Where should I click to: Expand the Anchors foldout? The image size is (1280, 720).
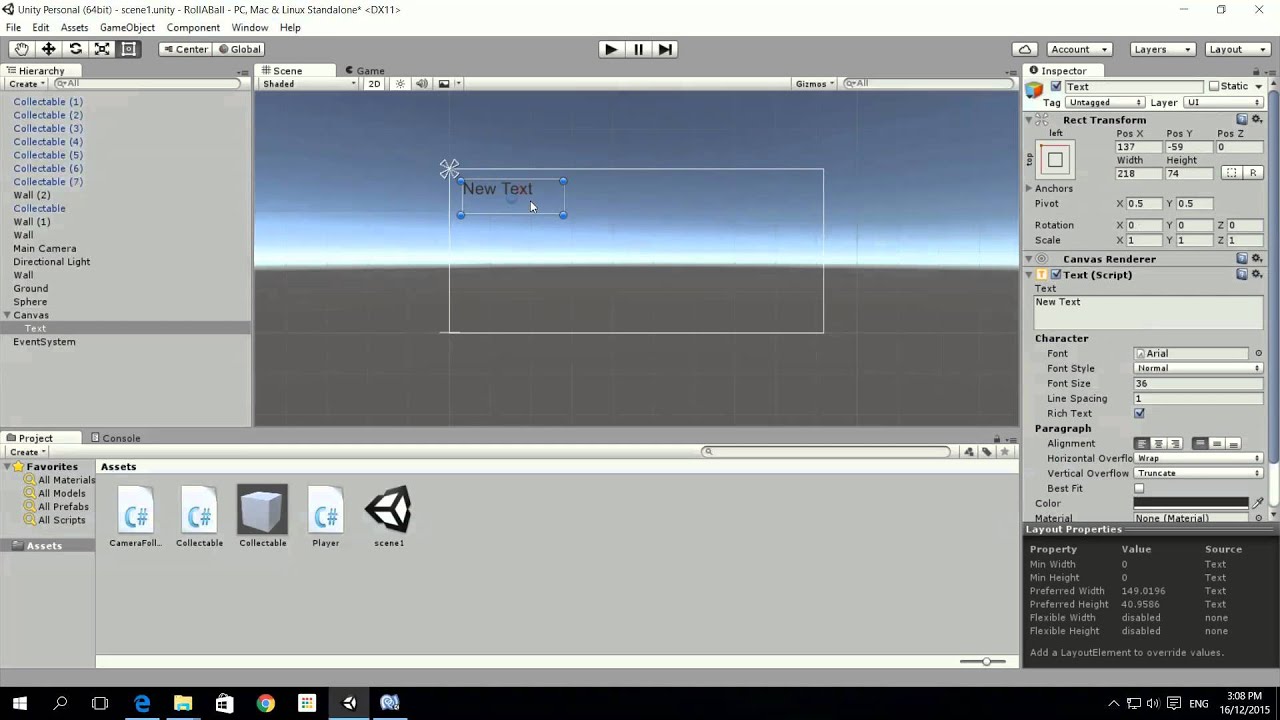coord(1029,189)
